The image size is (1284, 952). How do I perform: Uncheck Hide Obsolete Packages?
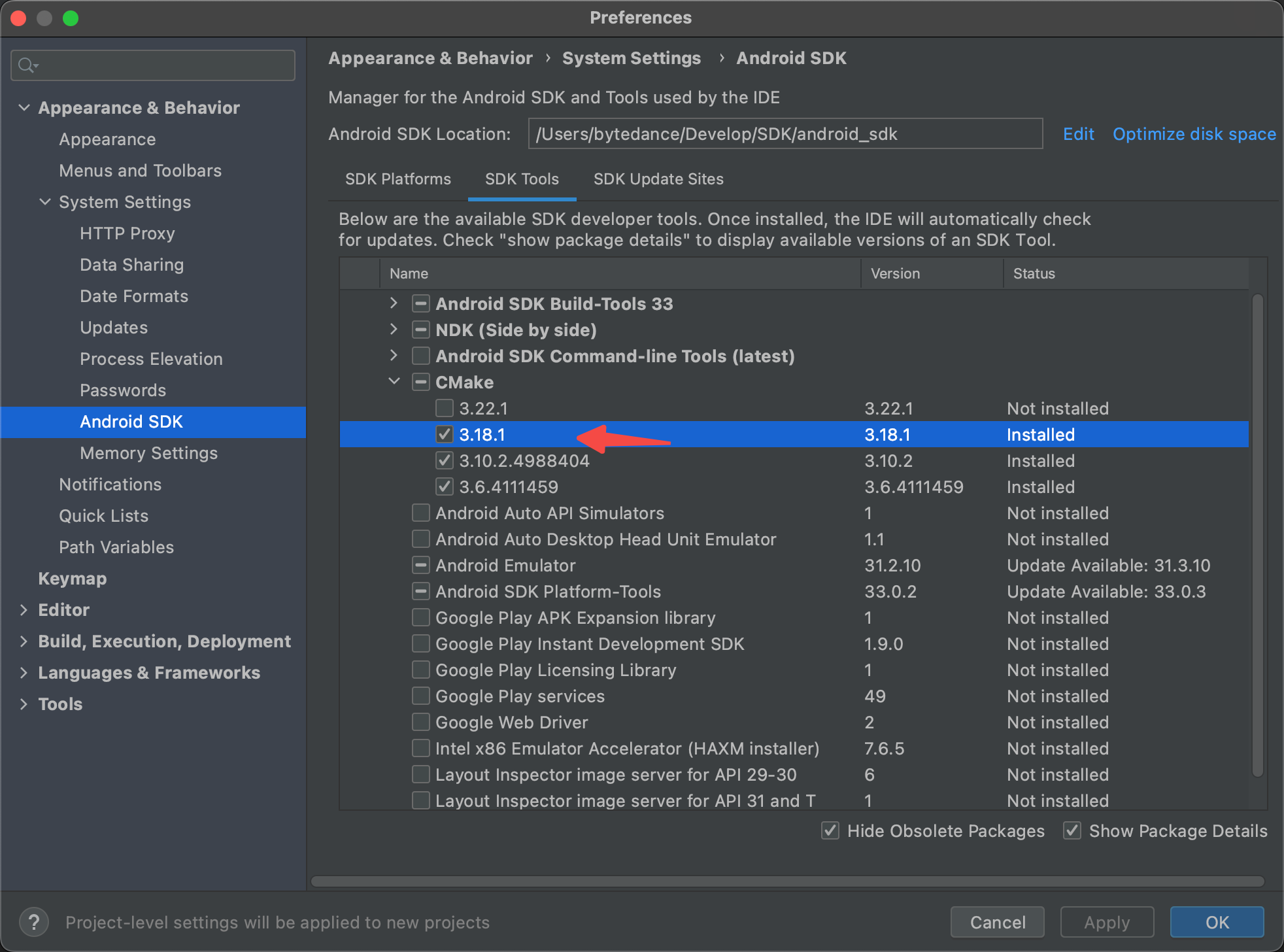pyautogui.click(x=830, y=830)
